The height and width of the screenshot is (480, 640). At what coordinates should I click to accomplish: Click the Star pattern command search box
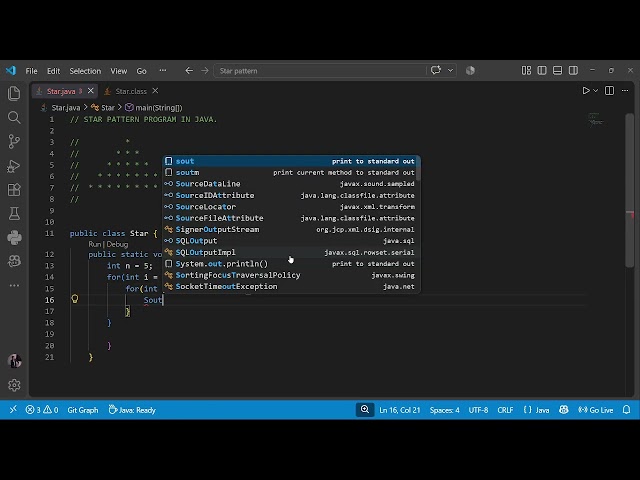pos(320,71)
